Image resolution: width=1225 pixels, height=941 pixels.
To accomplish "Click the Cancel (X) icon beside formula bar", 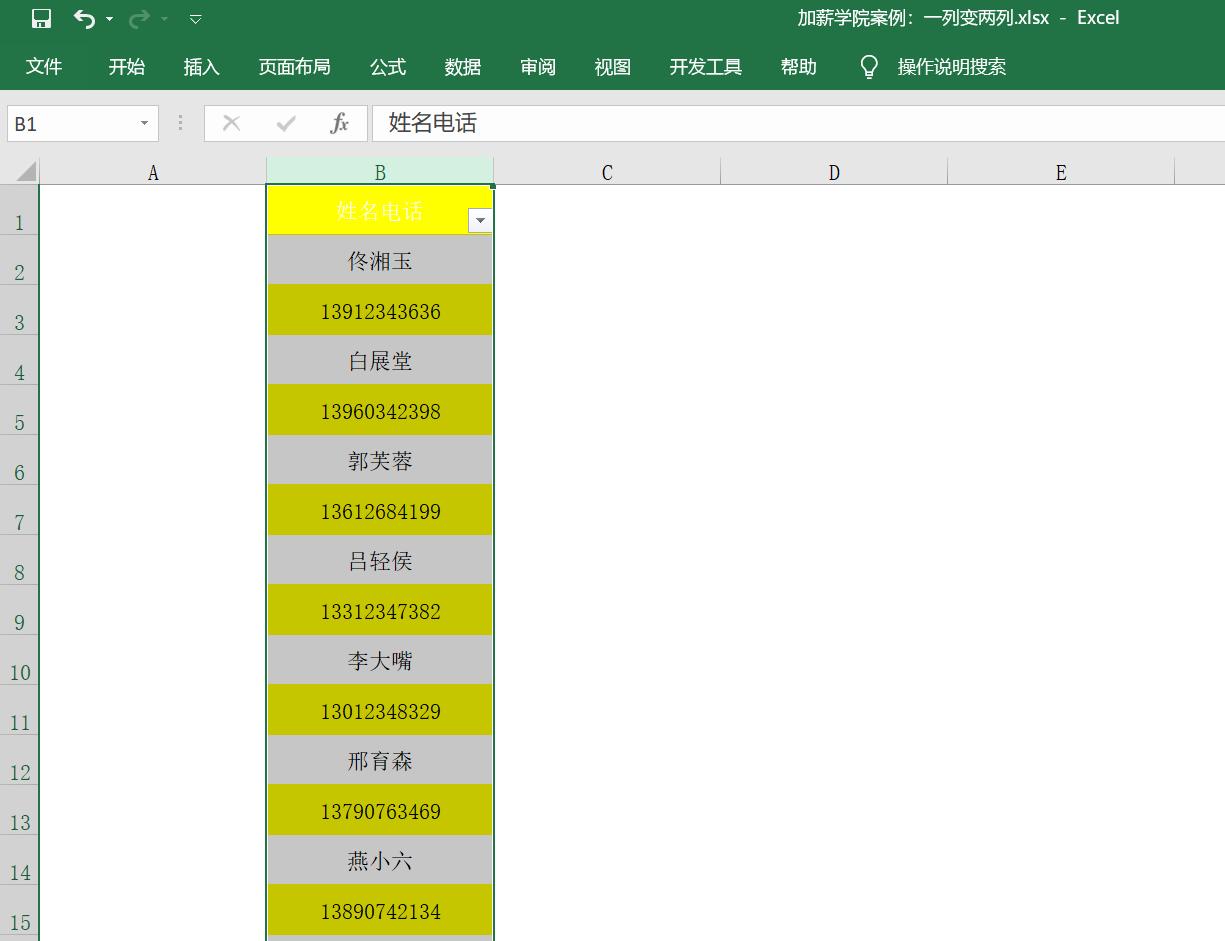I will click(x=231, y=123).
